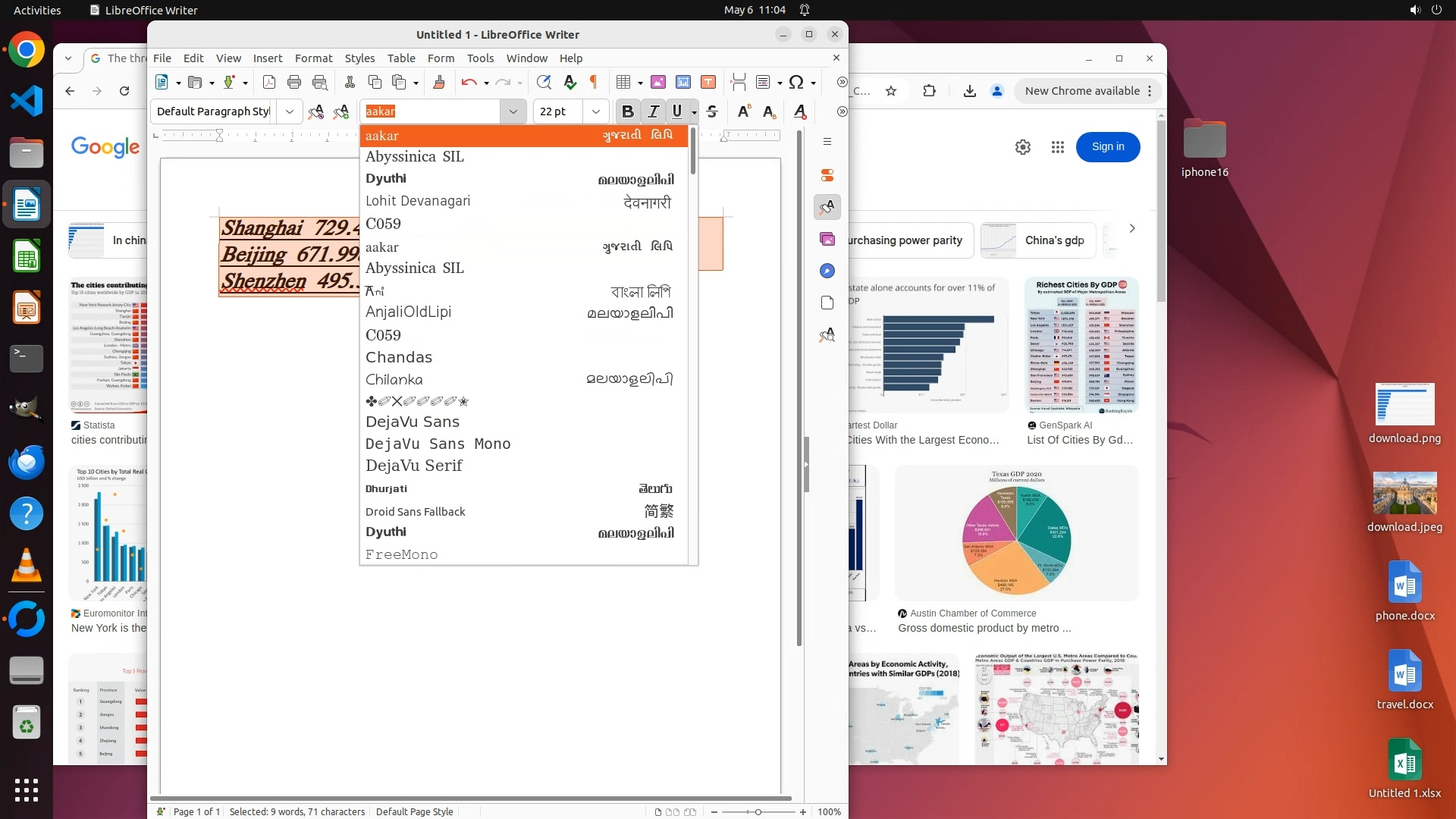Insert an image from the toolbar

[658, 82]
